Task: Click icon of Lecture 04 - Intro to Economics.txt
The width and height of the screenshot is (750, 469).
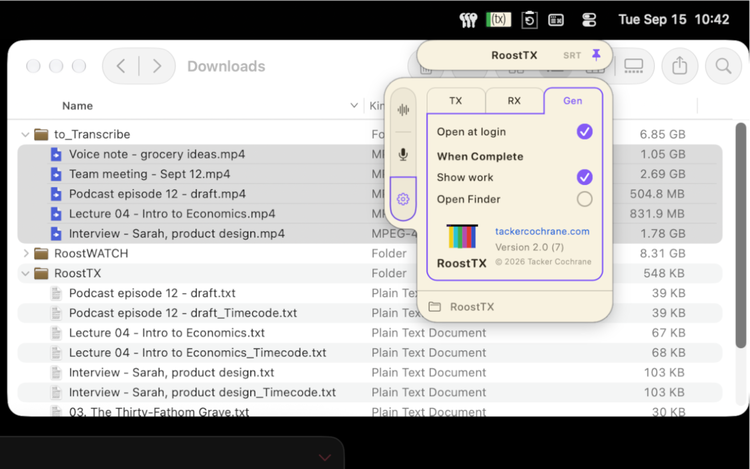Action: point(56,333)
